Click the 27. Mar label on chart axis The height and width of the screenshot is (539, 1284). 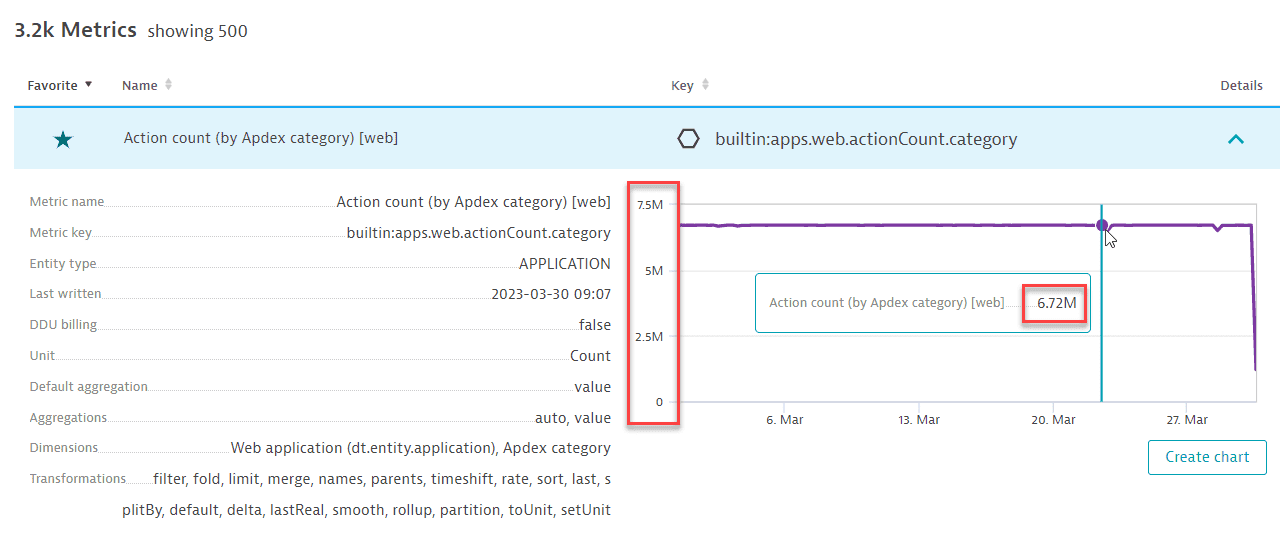pos(1187,420)
